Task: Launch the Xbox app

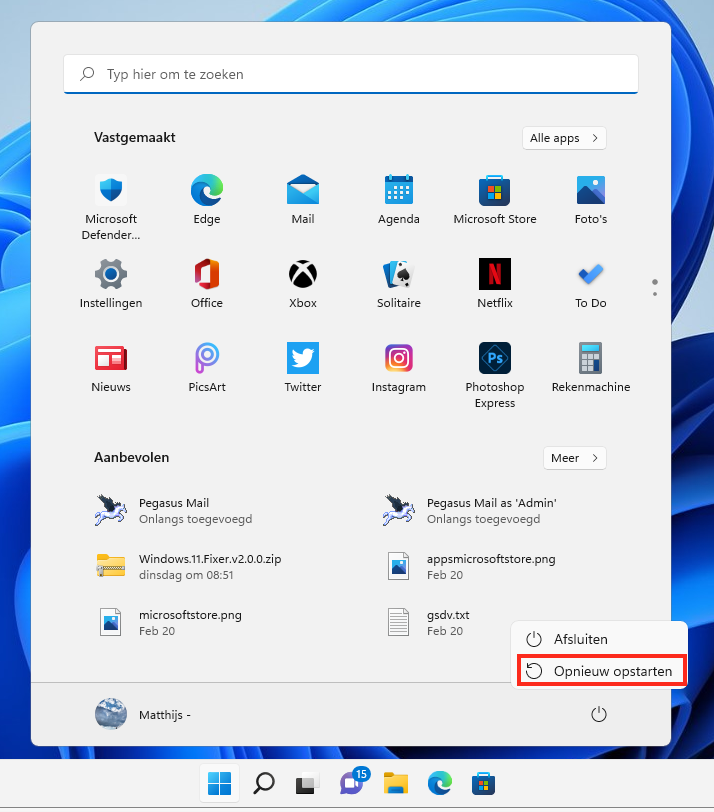Action: pyautogui.click(x=303, y=282)
